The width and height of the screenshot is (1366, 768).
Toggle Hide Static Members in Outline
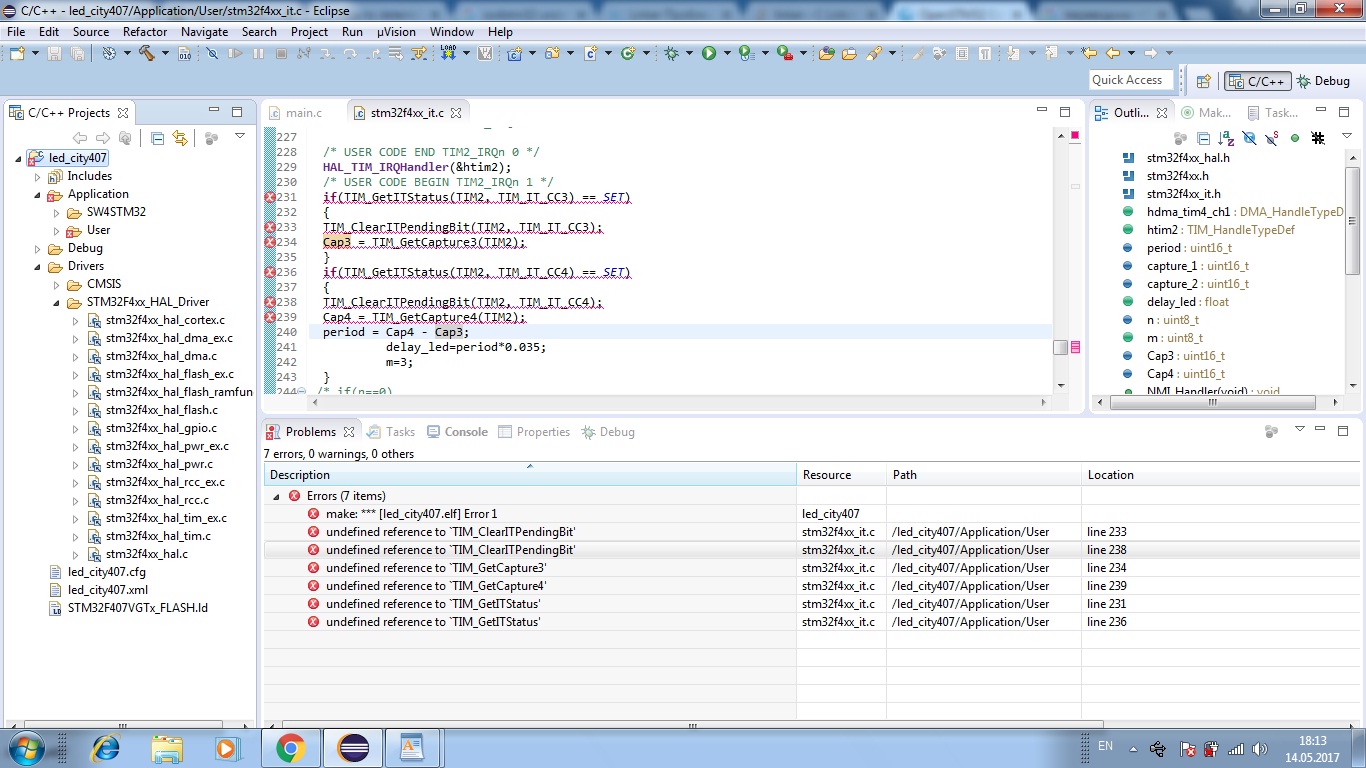(x=1272, y=138)
